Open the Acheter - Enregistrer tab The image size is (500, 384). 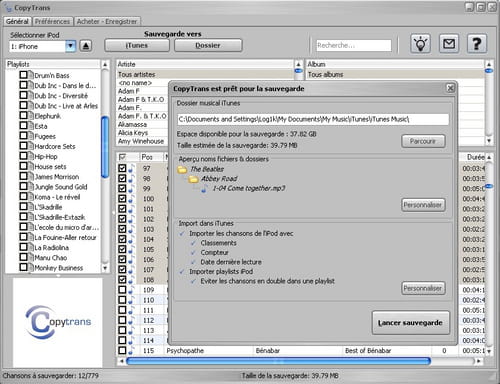tap(107, 21)
